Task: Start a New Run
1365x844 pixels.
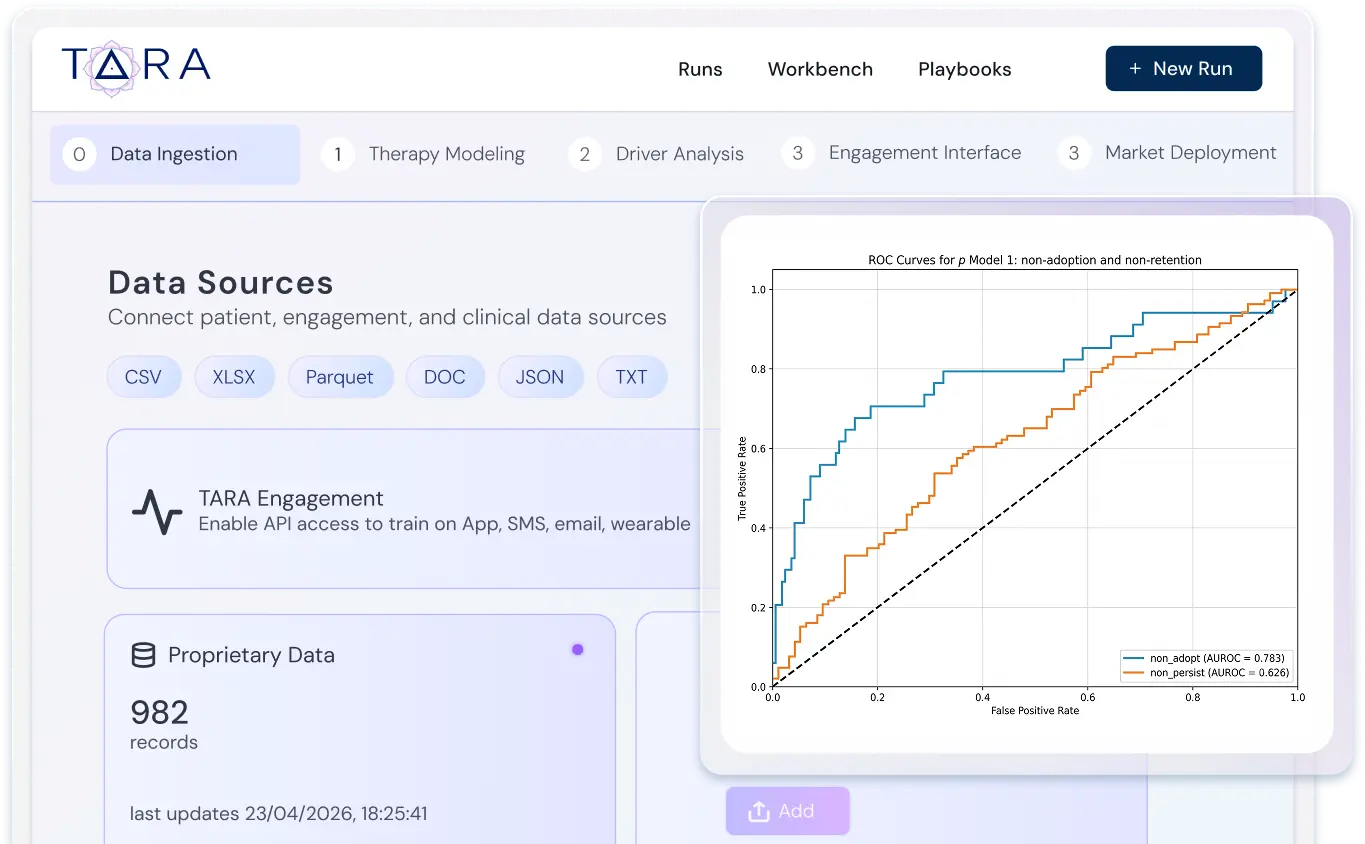Action: pos(1184,68)
